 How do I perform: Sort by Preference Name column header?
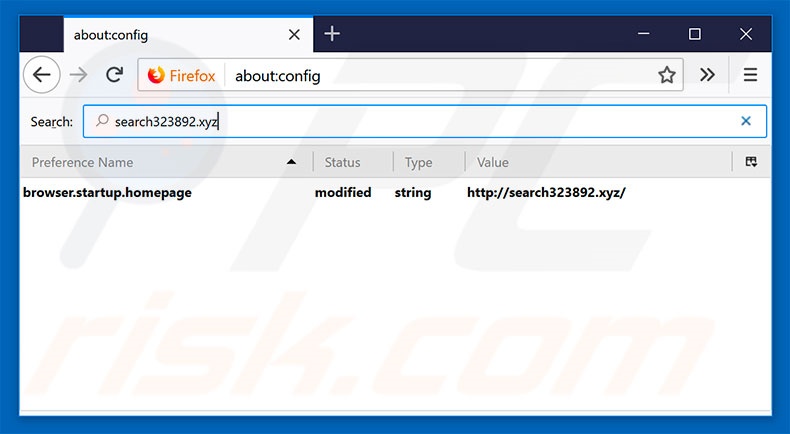tap(166, 162)
